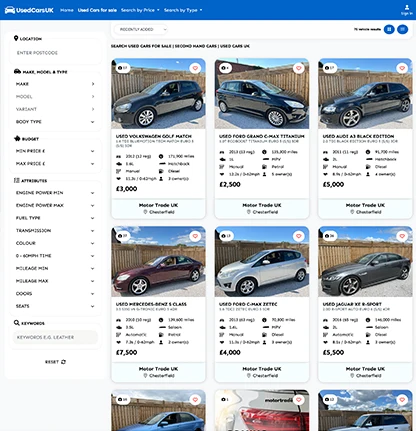Click the £2,500 price on Ford Grand C-Max
Image resolution: width=416 pixels, height=431 pixels.
(x=230, y=184)
